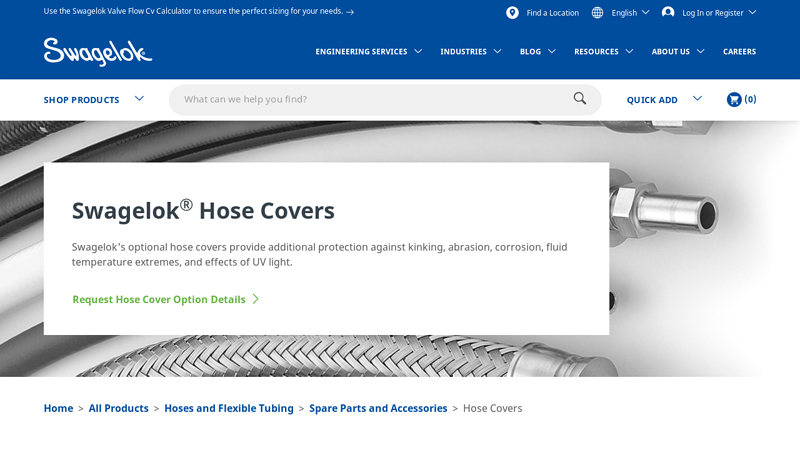
Task: Expand the Industries chevron
Action: point(497,51)
